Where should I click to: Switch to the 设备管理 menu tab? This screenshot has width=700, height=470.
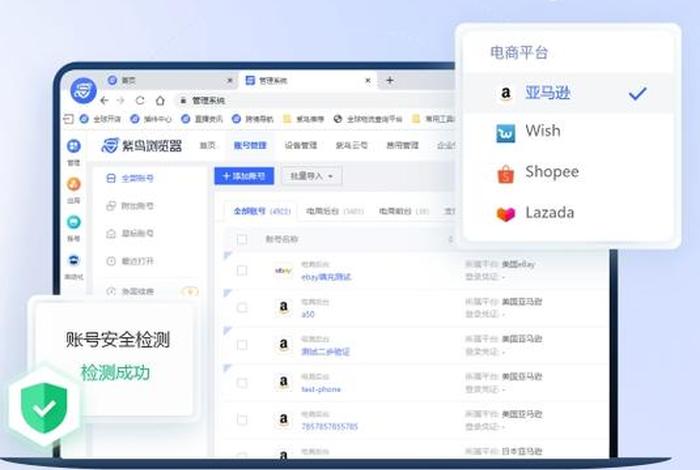click(x=300, y=145)
